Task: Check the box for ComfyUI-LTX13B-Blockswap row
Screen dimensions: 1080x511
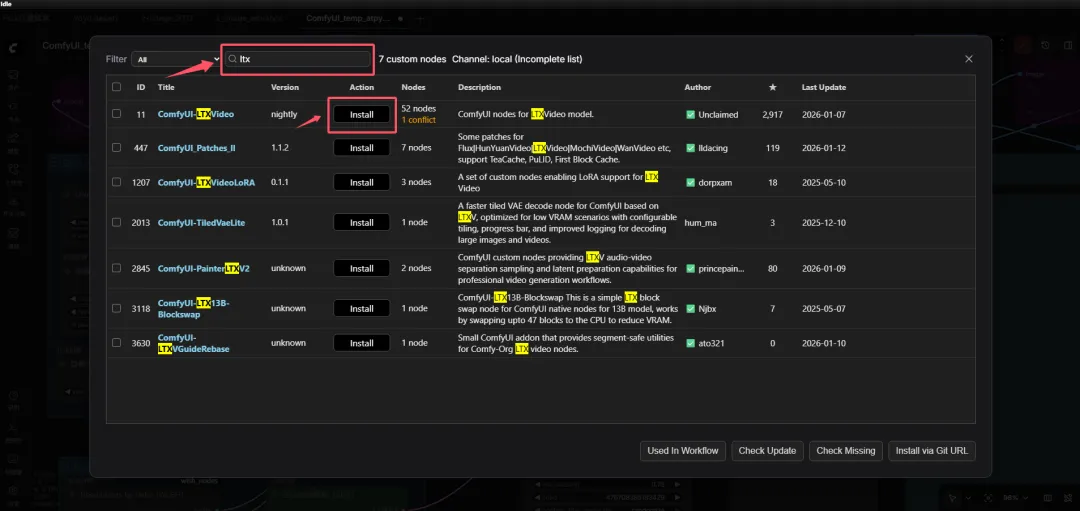Action: [116, 308]
